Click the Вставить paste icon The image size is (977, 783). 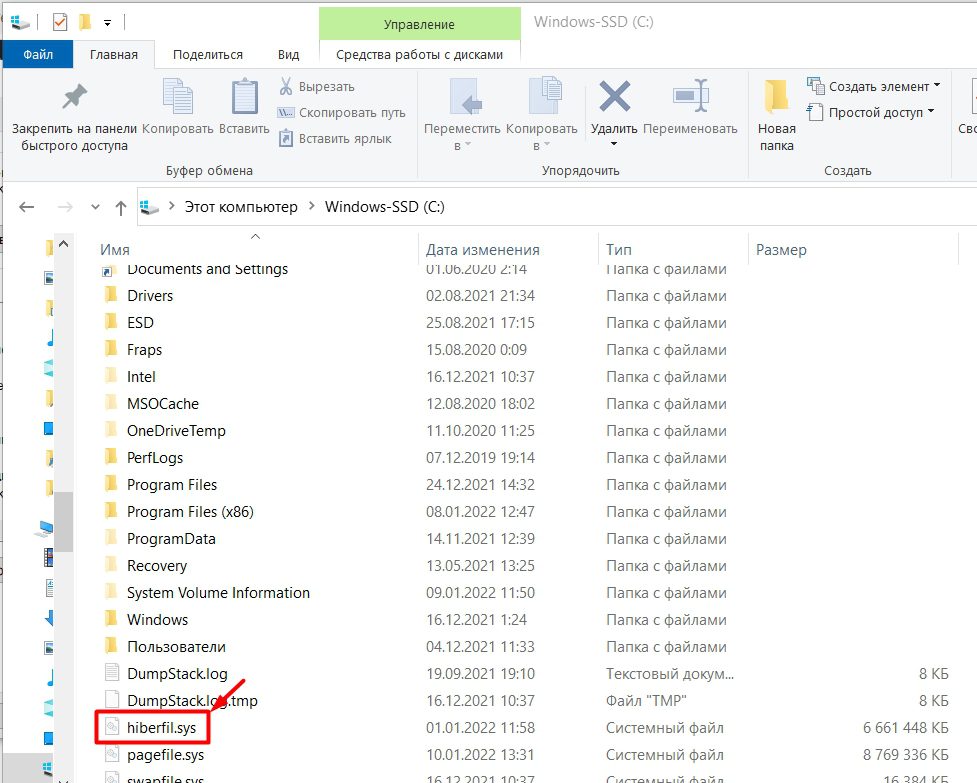(x=244, y=97)
